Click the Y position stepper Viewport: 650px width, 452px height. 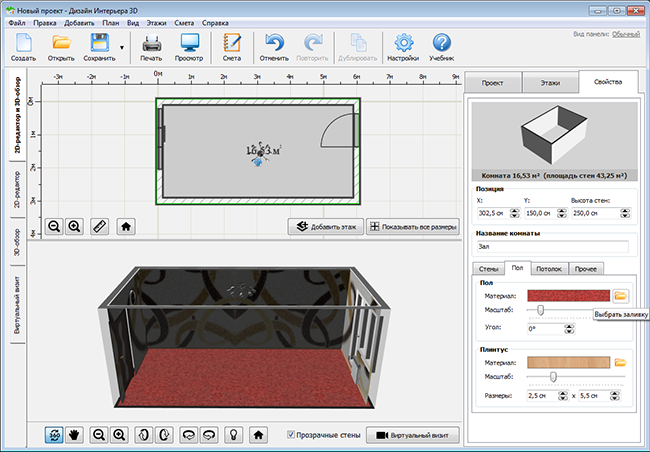coord(562,213)
